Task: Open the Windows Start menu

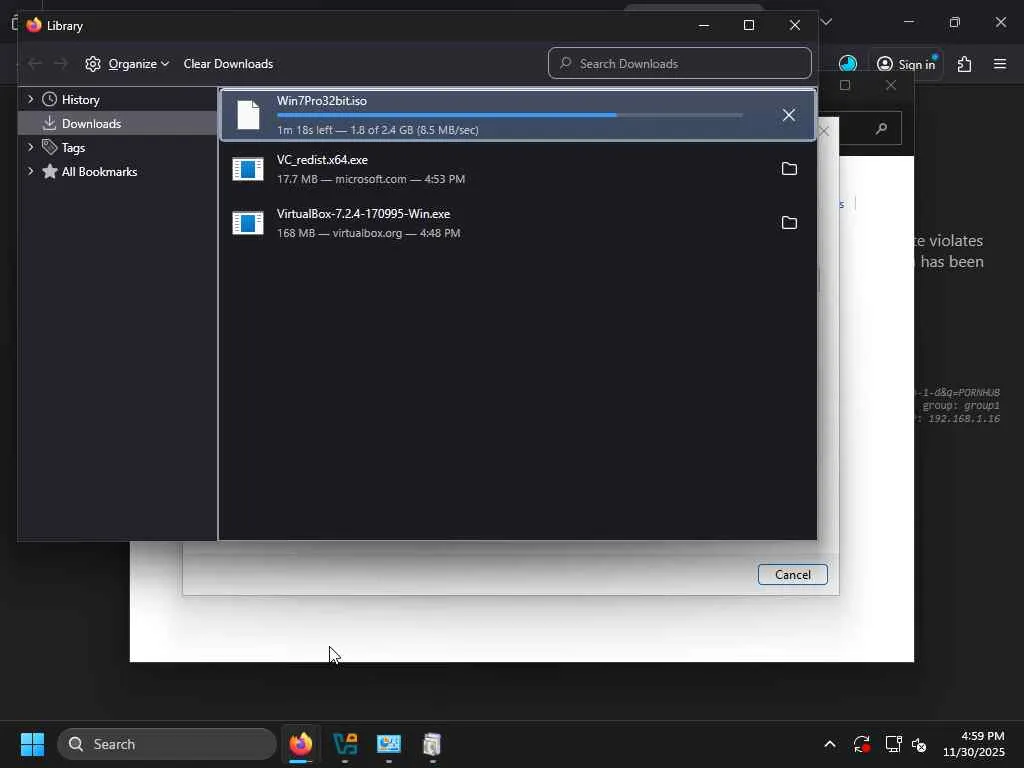Action: 32,744
